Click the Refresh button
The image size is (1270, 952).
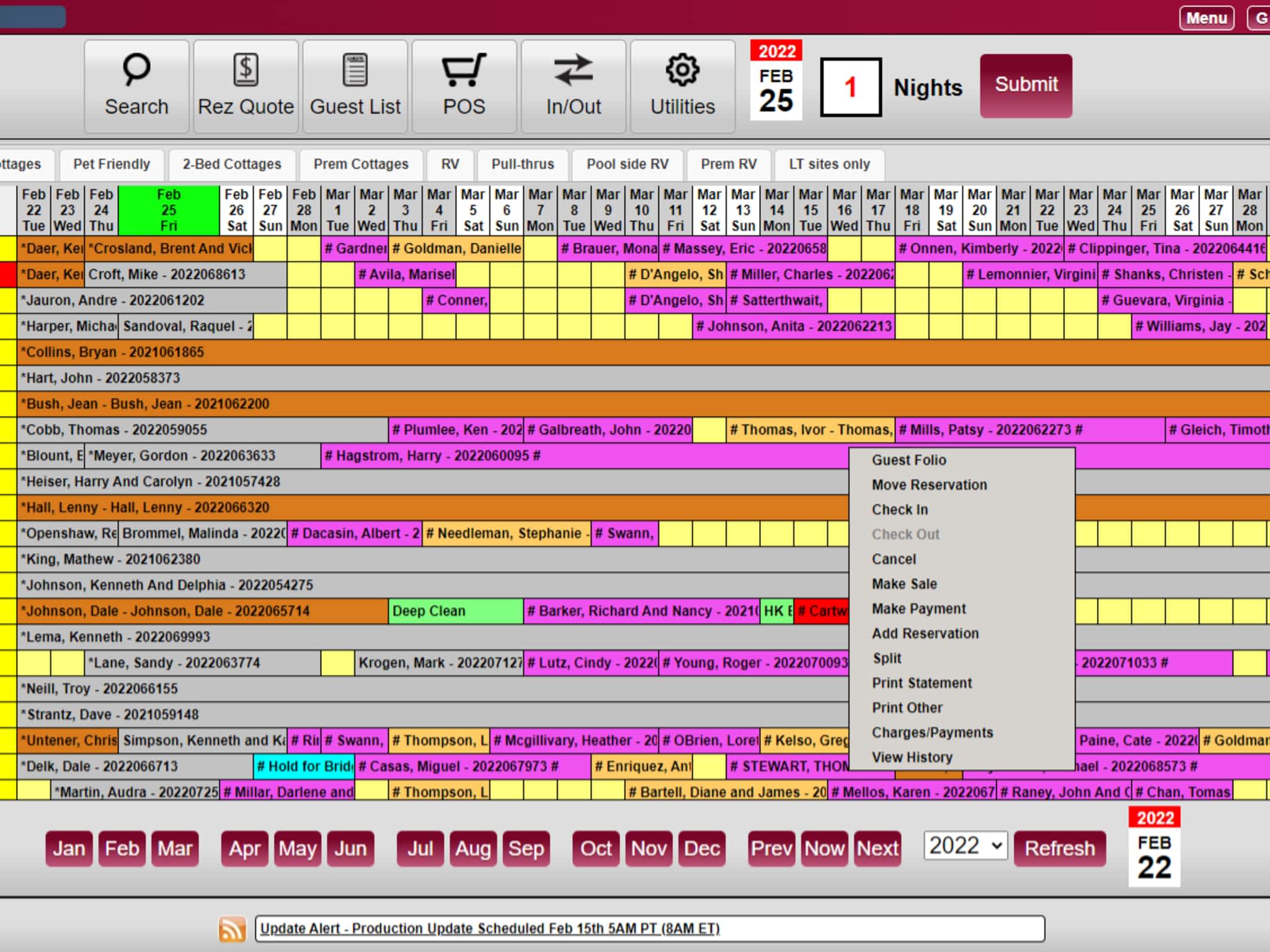pos(1059,848)
